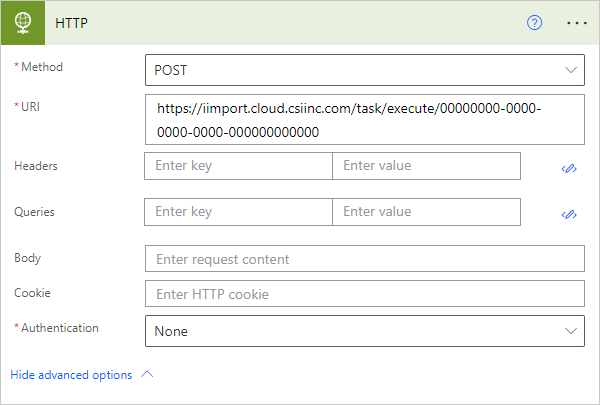Focus the URI input field

click(364, 119)
